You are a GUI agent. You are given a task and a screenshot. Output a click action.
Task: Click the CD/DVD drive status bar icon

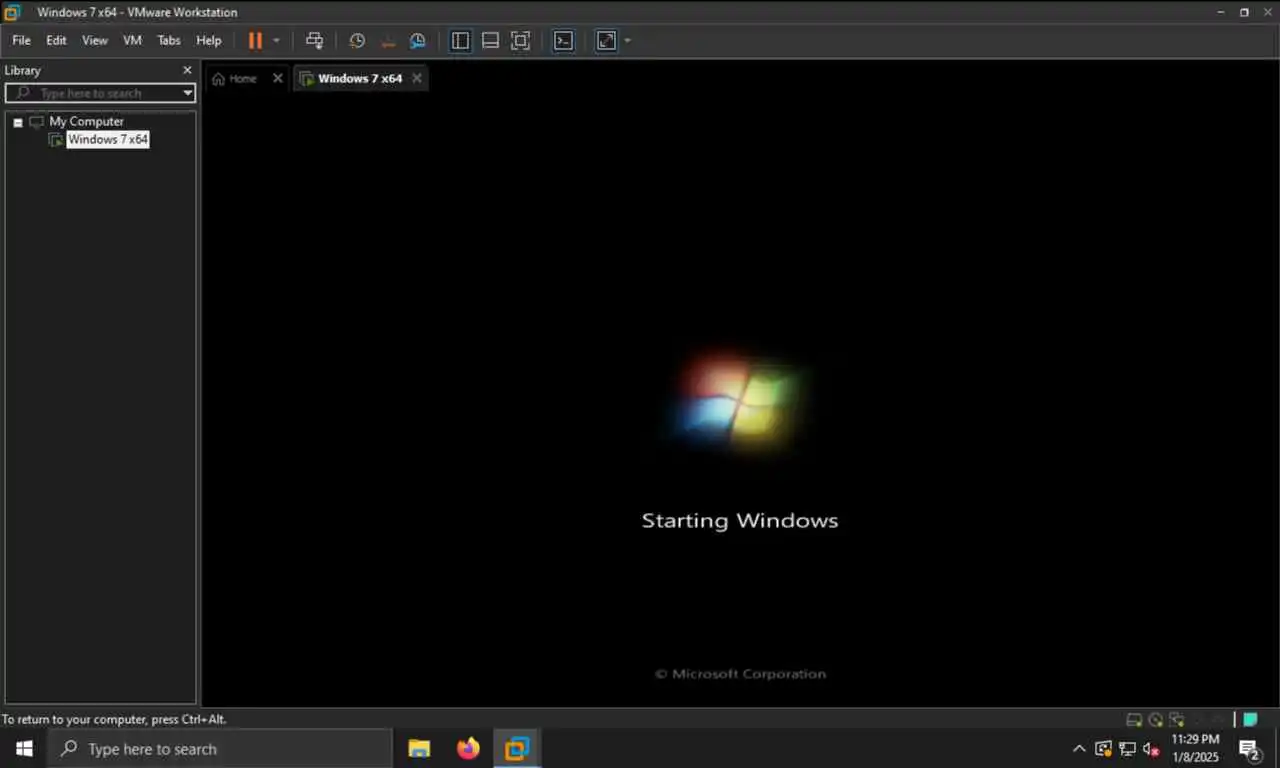click(1156, 719)
